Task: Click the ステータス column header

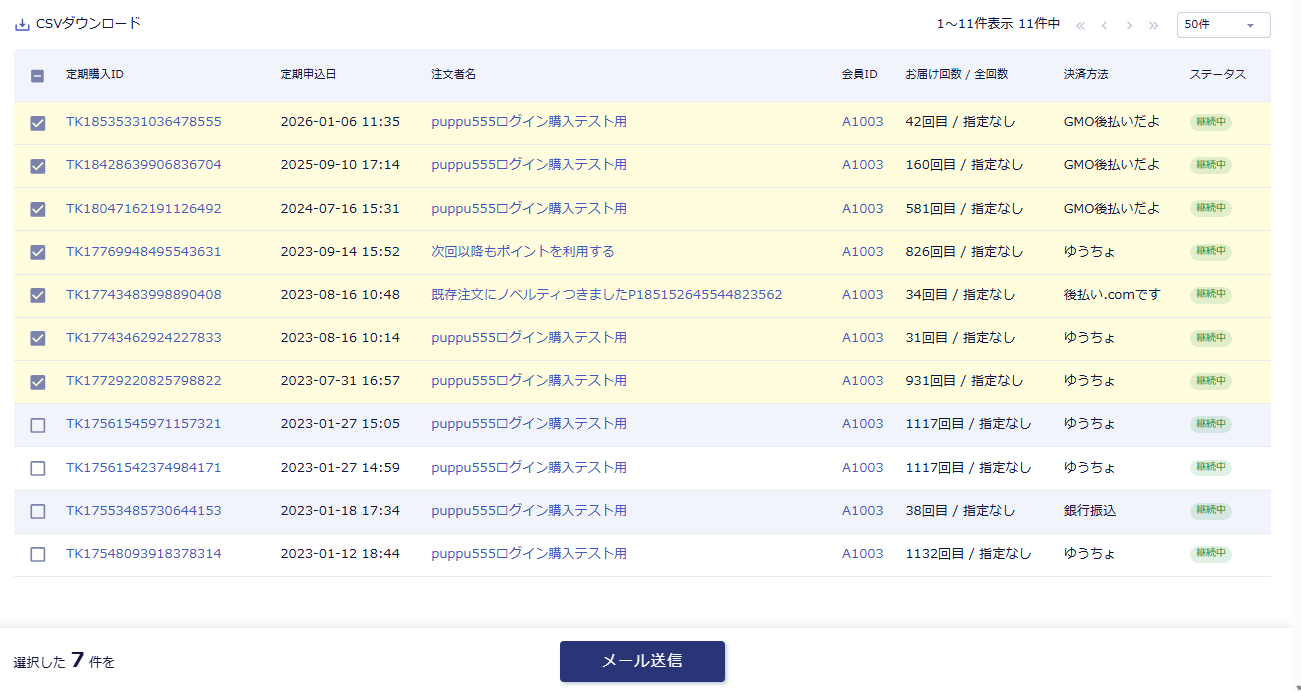Action: point(1217,75)
